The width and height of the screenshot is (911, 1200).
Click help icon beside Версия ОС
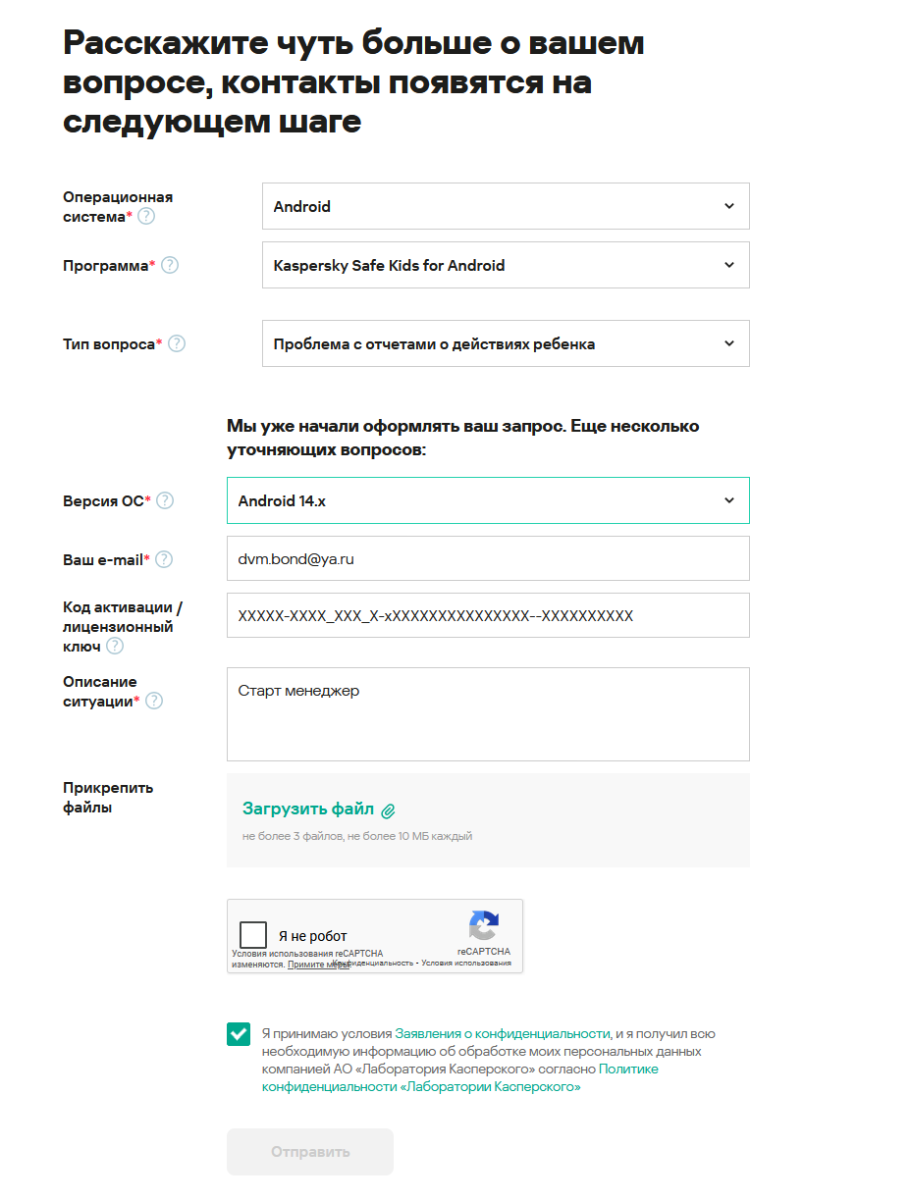click(x=165, y=501)
